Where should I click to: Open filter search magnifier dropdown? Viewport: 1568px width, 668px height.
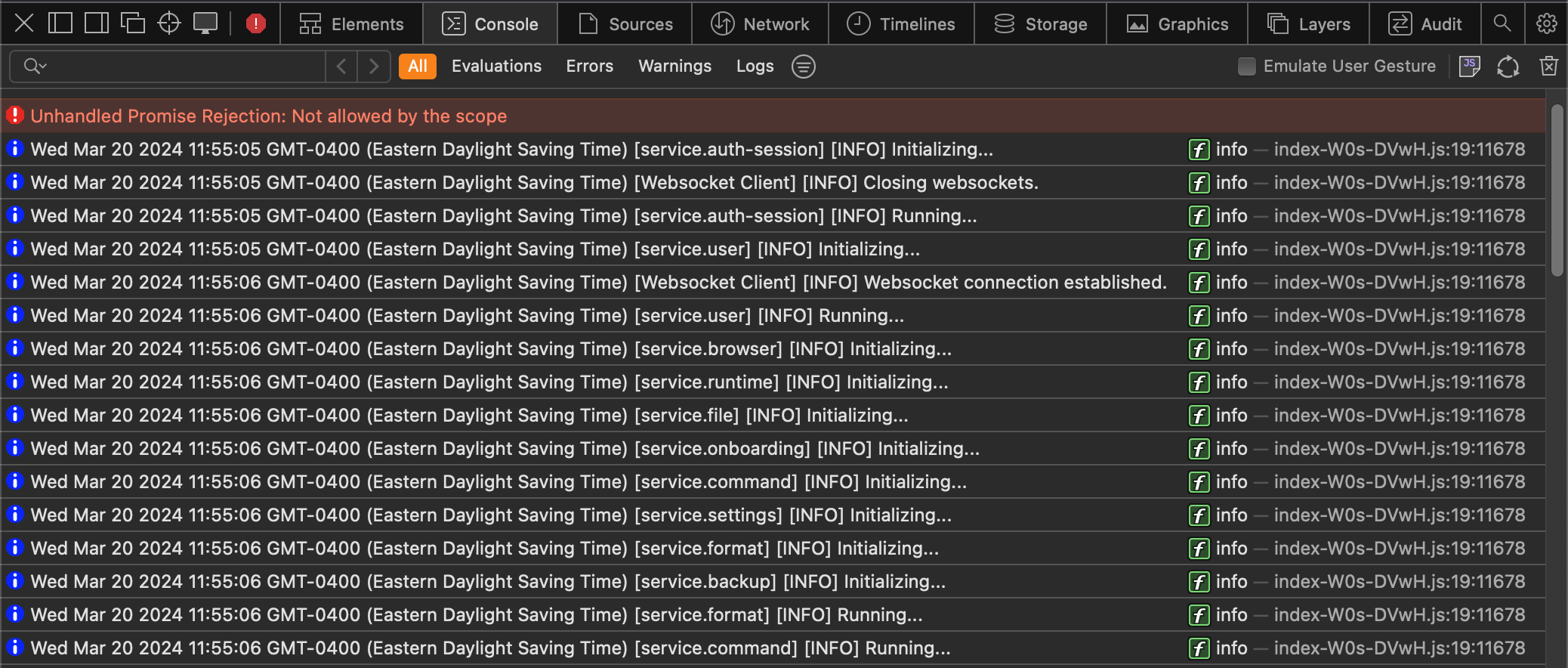coord(35,66)
